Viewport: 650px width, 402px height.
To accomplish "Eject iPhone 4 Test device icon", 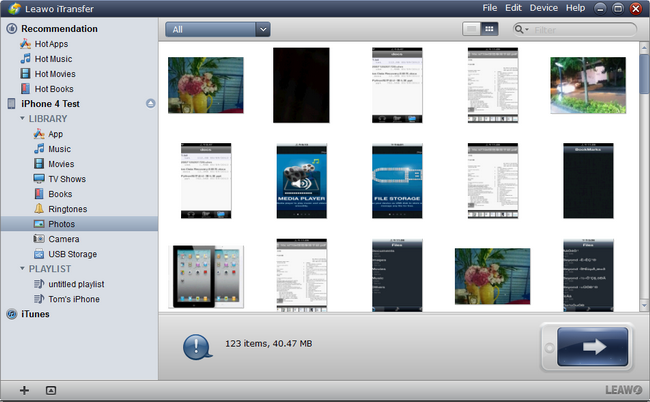I will (150, 104).
